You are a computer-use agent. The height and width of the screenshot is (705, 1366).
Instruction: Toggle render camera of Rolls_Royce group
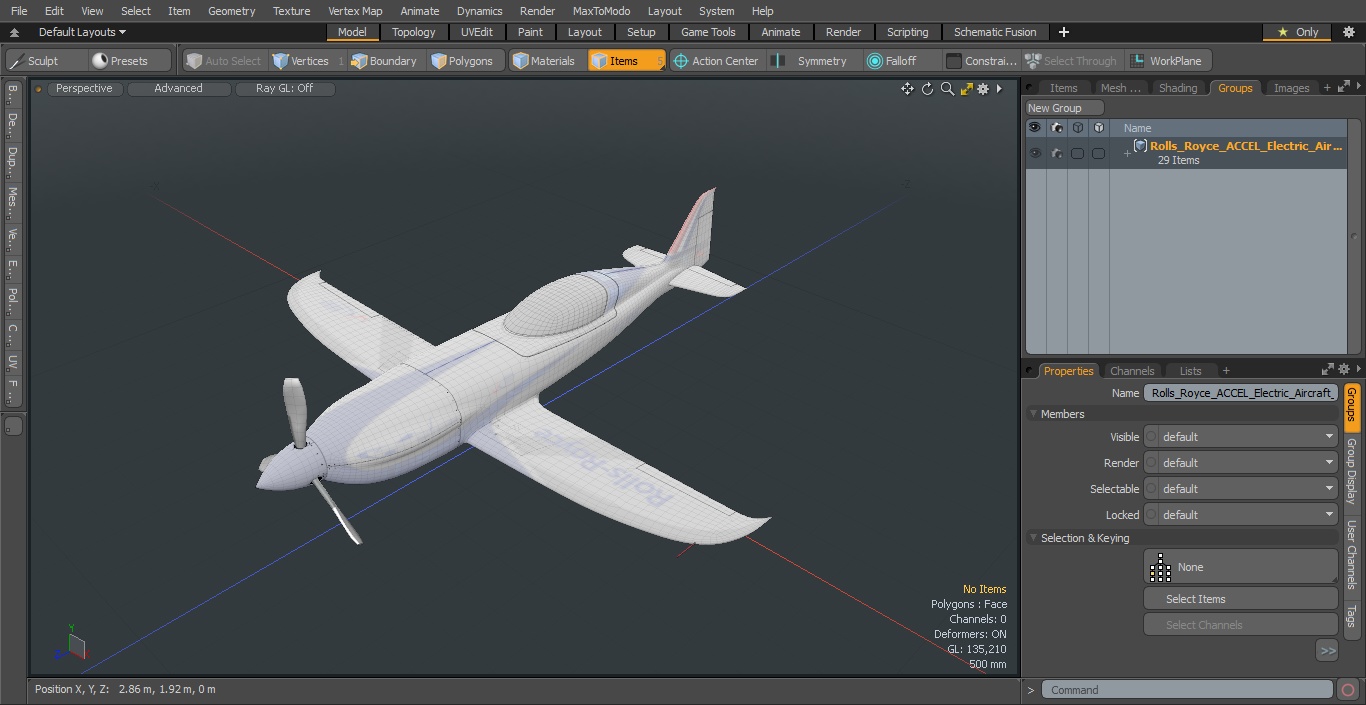coord(1057,153)
